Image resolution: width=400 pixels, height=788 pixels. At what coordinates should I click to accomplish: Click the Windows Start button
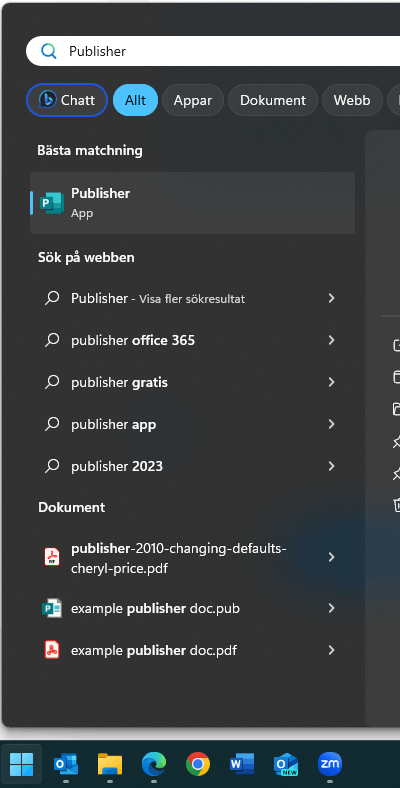coord(22,764)
